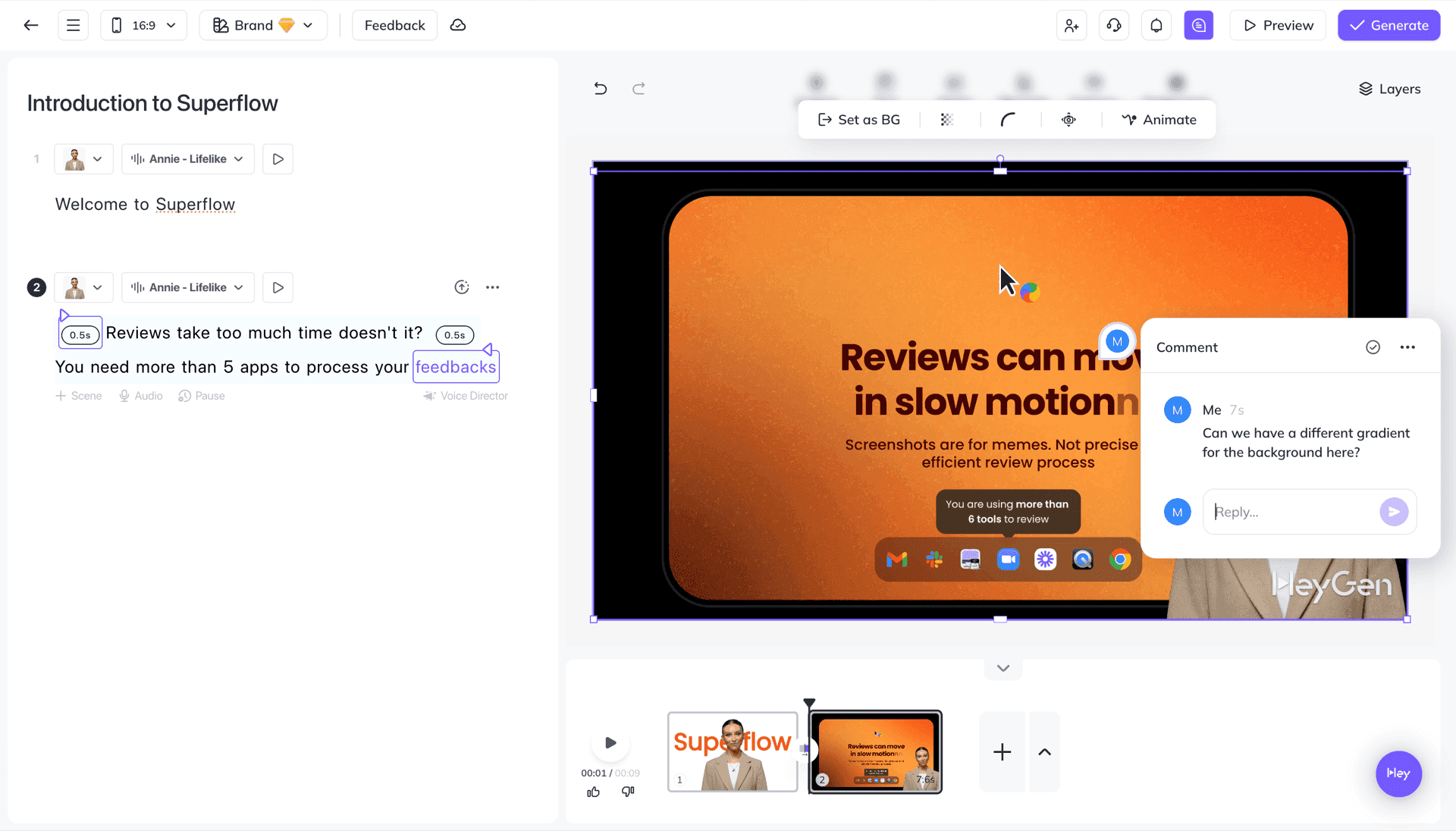Open the hamburger menu

tap(74, 25)
